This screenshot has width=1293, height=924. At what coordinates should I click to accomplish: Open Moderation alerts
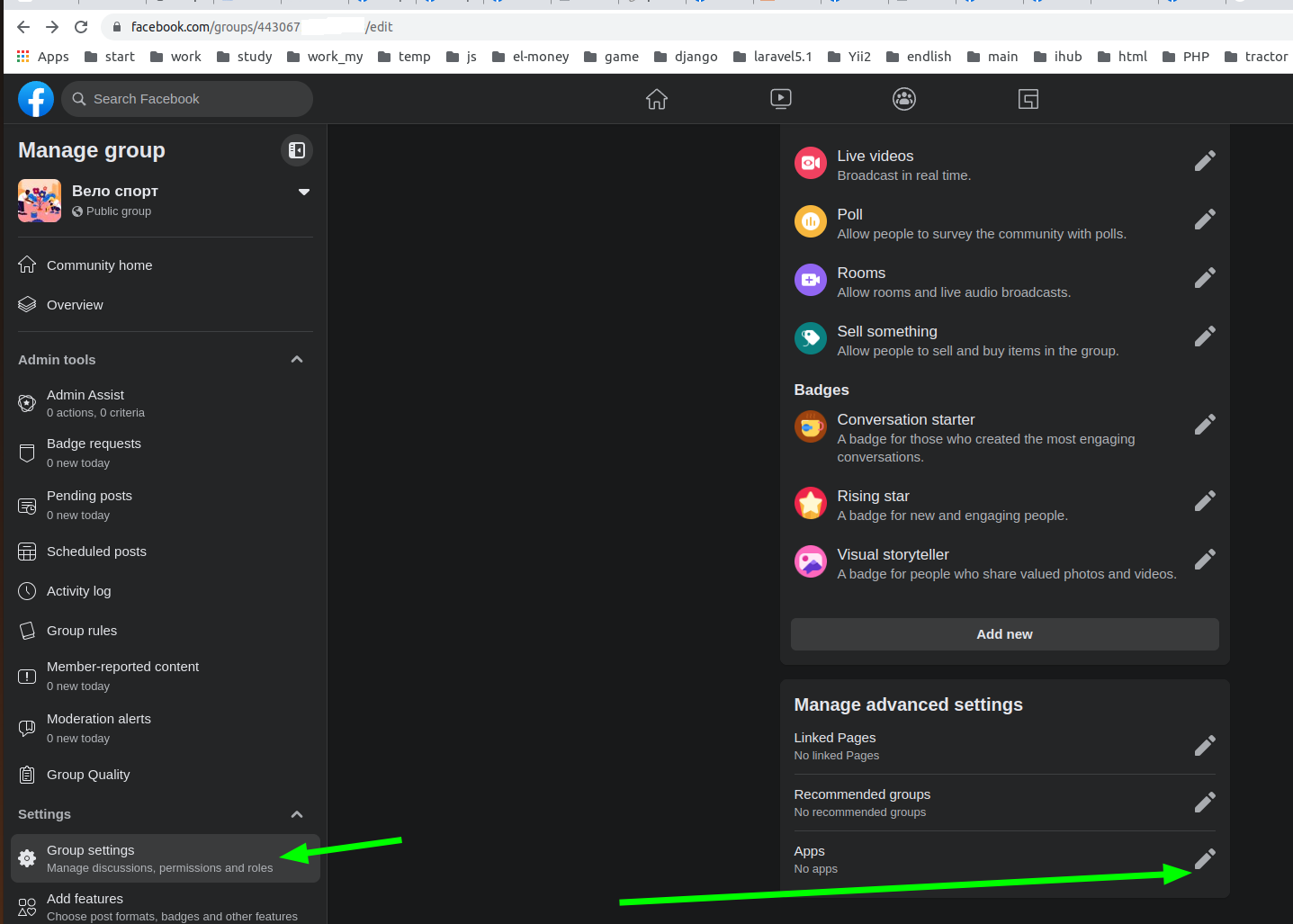(x=166, y=728)
